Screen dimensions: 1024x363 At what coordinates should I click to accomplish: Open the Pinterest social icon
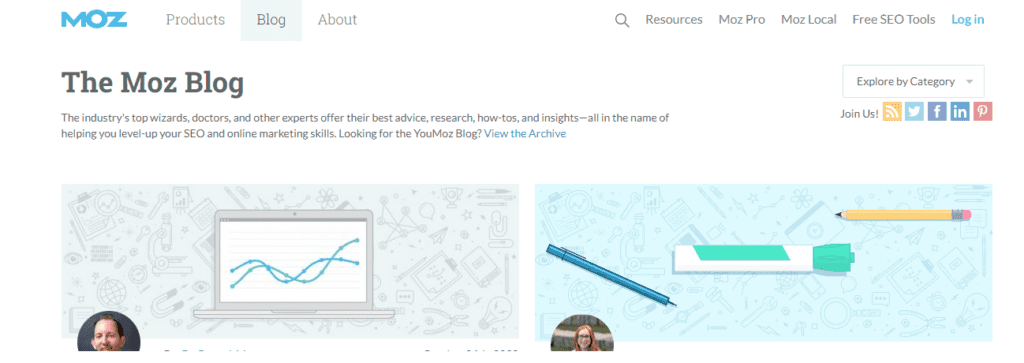[x=983, y=112]
